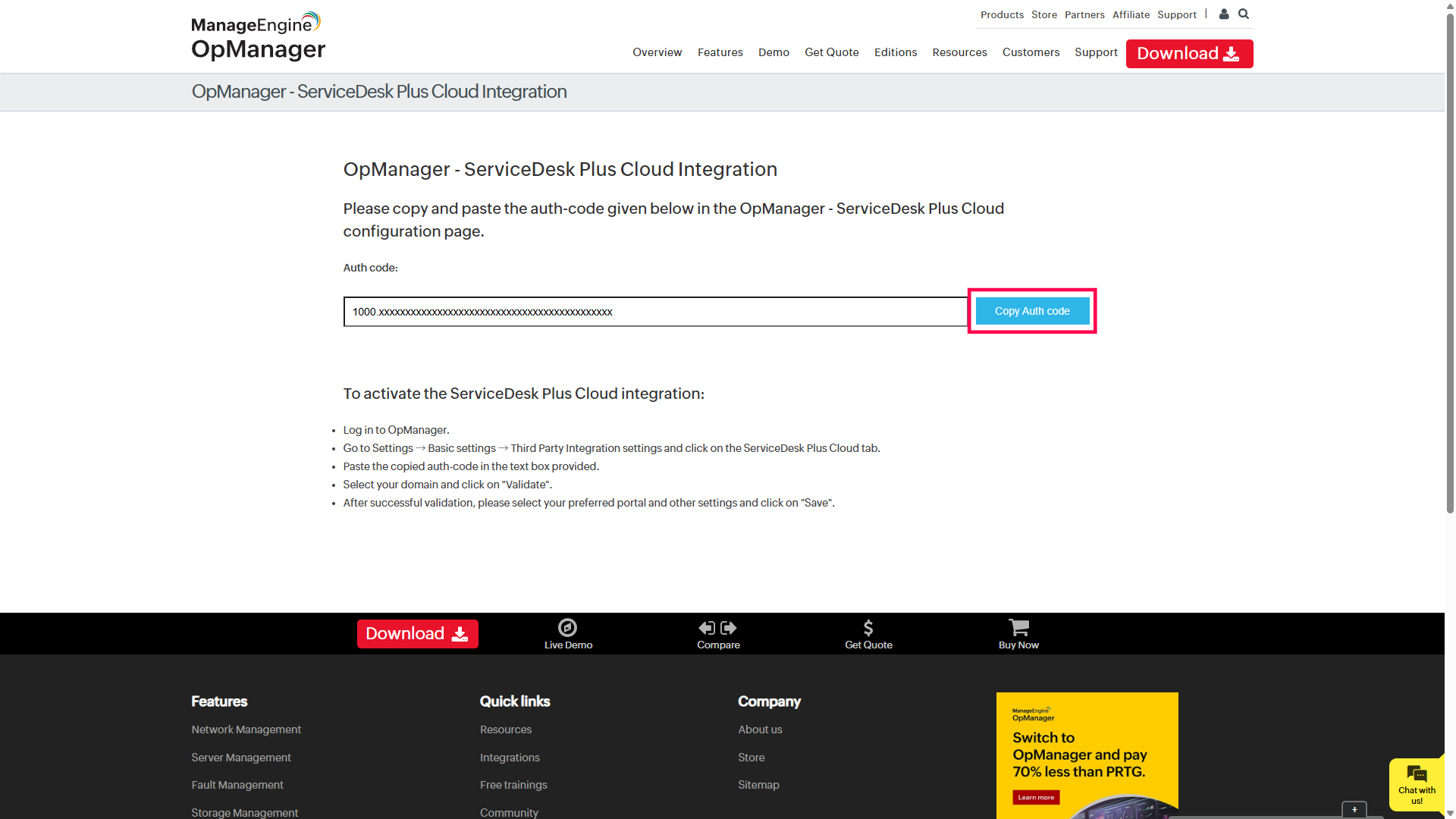Open the Editions menu item
The image size is (1456, 819).
click(895, 52)
